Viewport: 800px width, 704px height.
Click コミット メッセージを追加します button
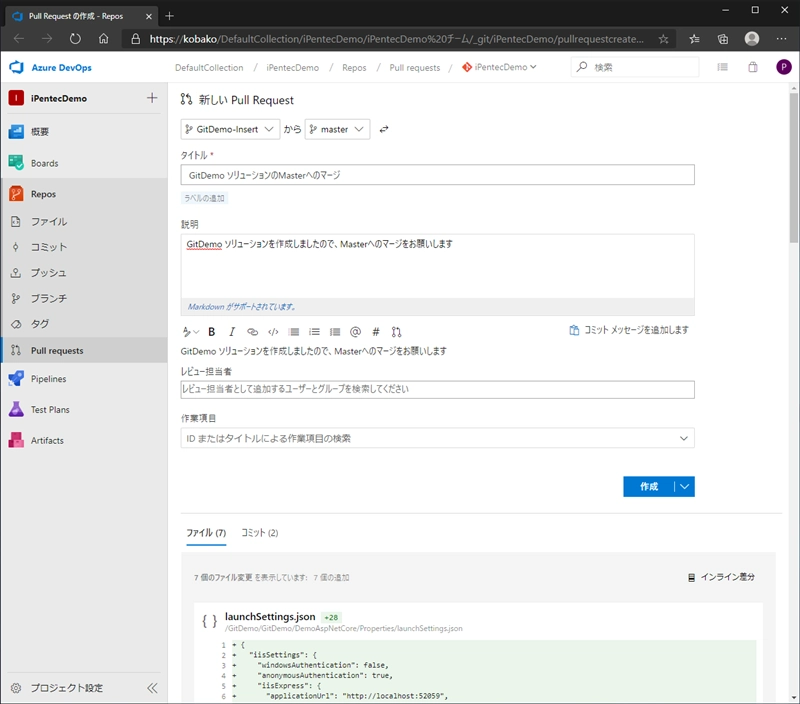629,330
